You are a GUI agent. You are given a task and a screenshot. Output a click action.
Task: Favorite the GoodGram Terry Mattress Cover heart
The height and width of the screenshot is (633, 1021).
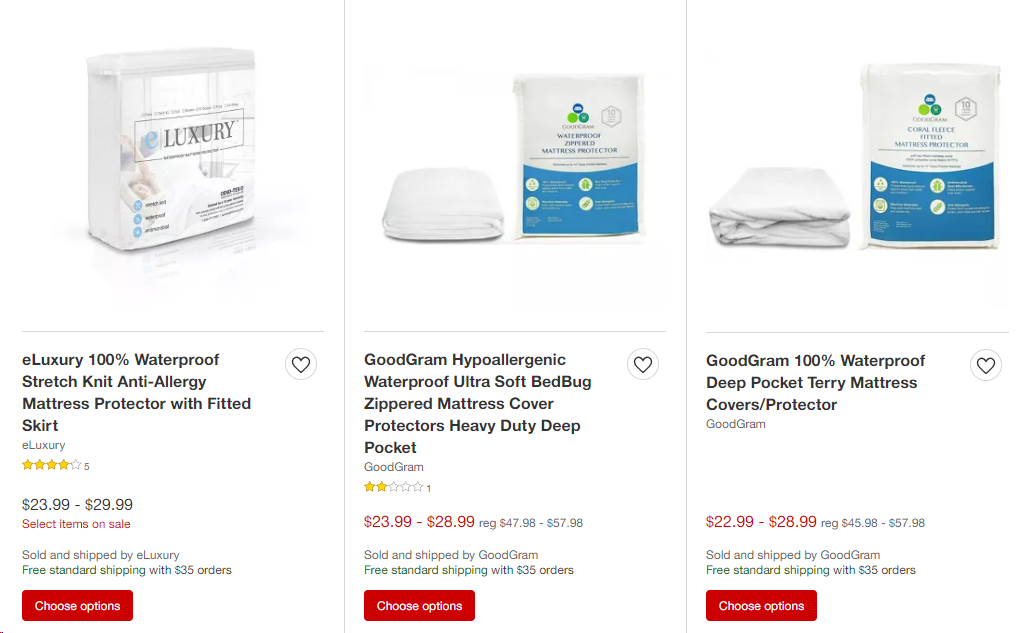pos(986,365)
